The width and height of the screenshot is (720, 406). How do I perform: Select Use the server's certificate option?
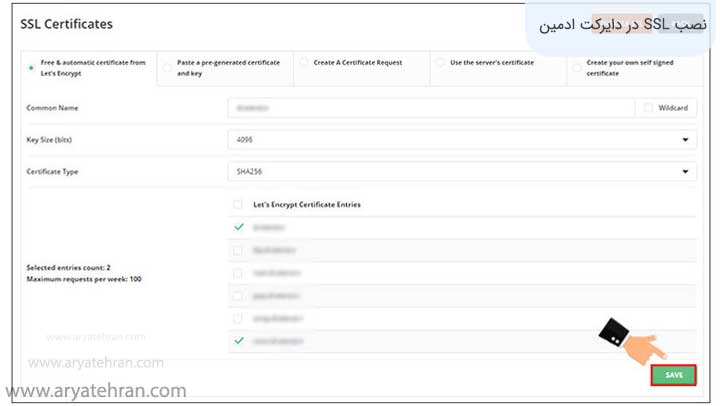point(440,63)
